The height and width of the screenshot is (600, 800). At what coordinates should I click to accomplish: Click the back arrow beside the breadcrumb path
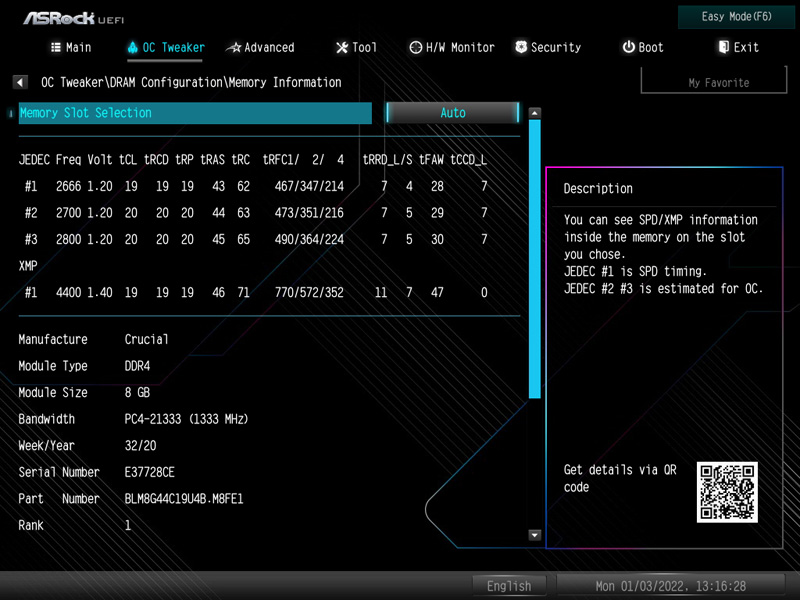click(20, 82)
